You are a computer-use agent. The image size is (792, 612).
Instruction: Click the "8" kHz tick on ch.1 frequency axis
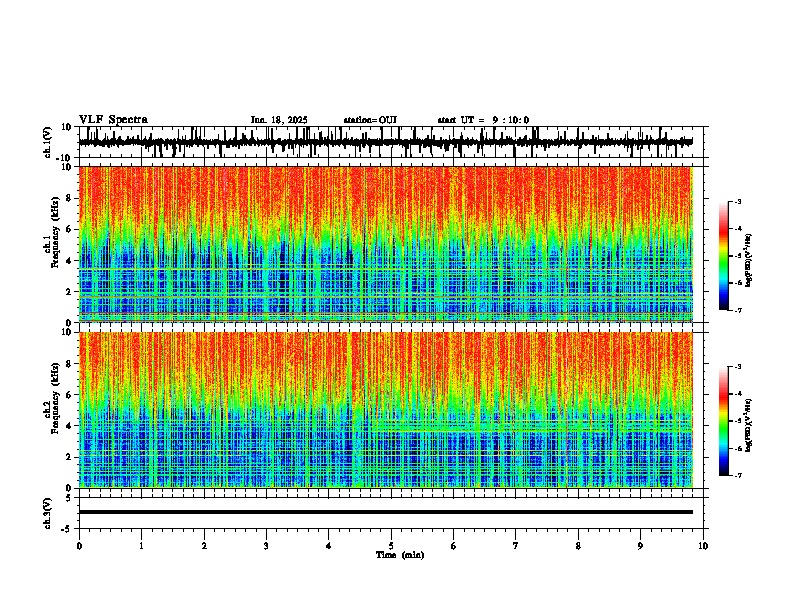pyautogui.click(x=70, y=198)
